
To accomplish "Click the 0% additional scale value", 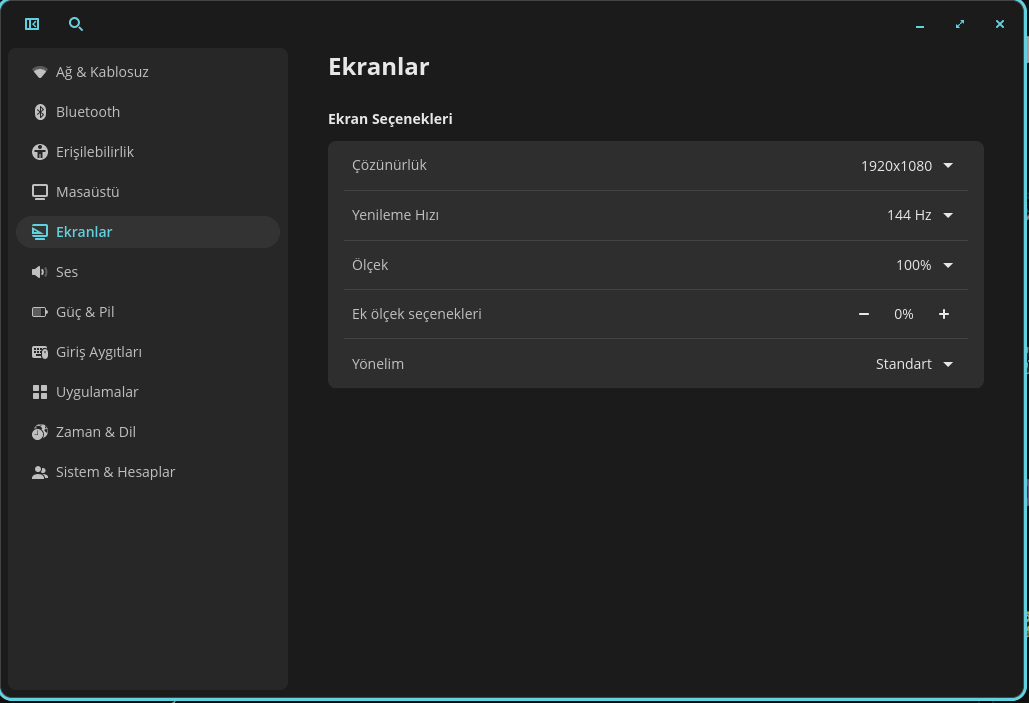I will point(904,314).
